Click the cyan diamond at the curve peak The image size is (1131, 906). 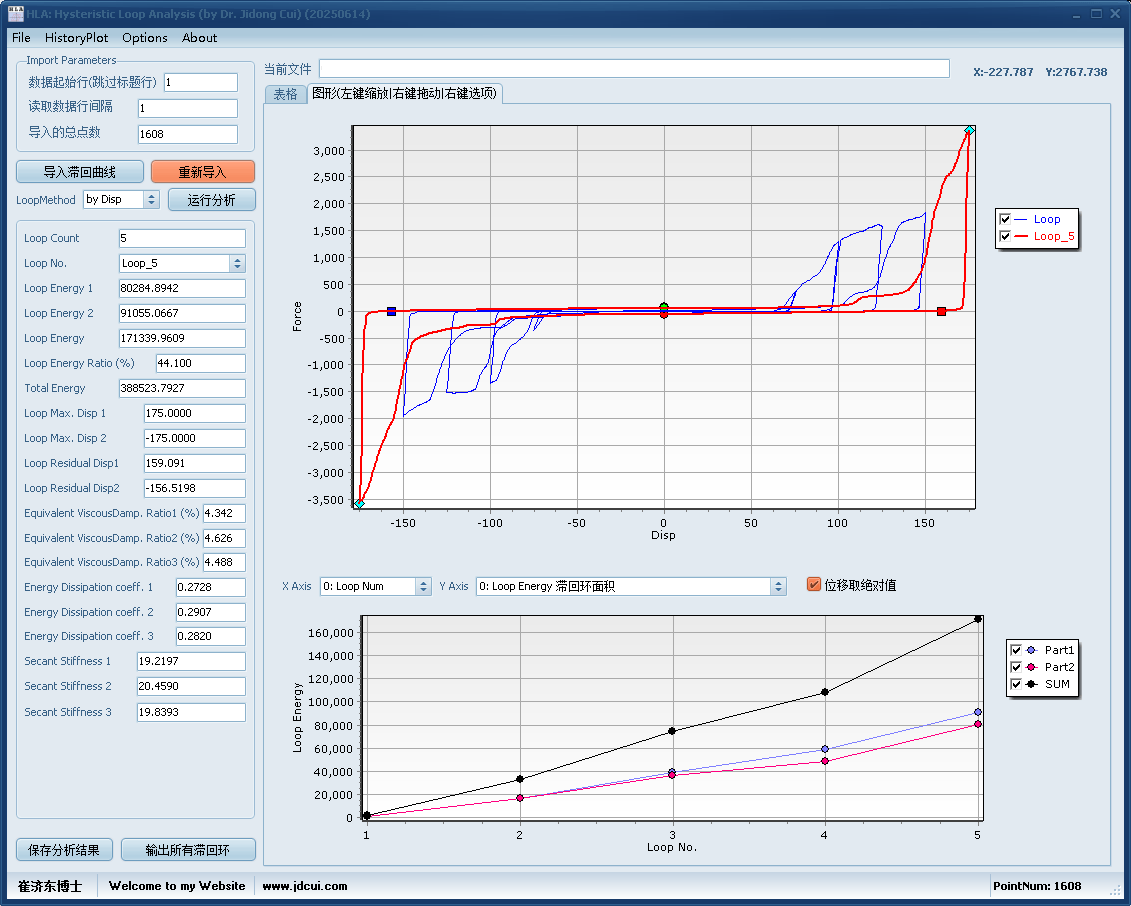[969, 131]
